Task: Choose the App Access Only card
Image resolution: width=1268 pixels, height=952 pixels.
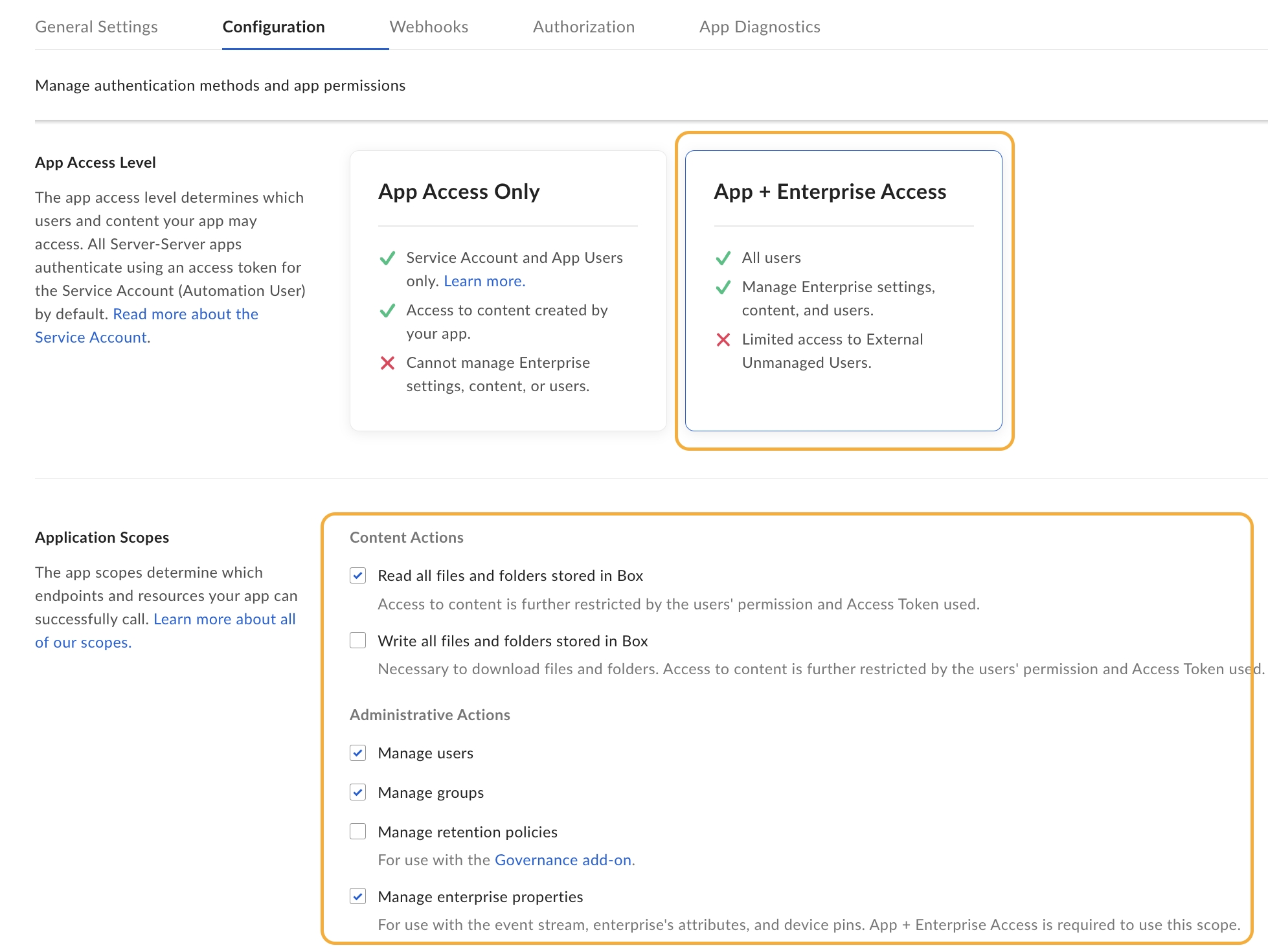Action: click(x=508, y=290)
